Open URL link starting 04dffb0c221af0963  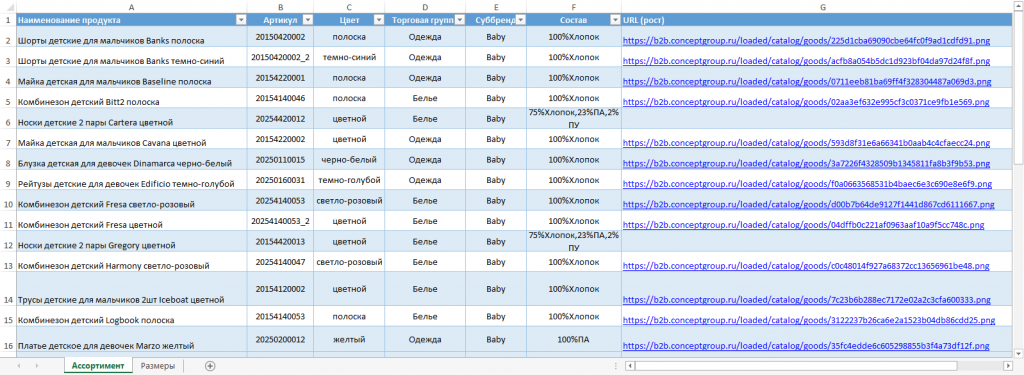pyautogui.click(x=803, y=224)
